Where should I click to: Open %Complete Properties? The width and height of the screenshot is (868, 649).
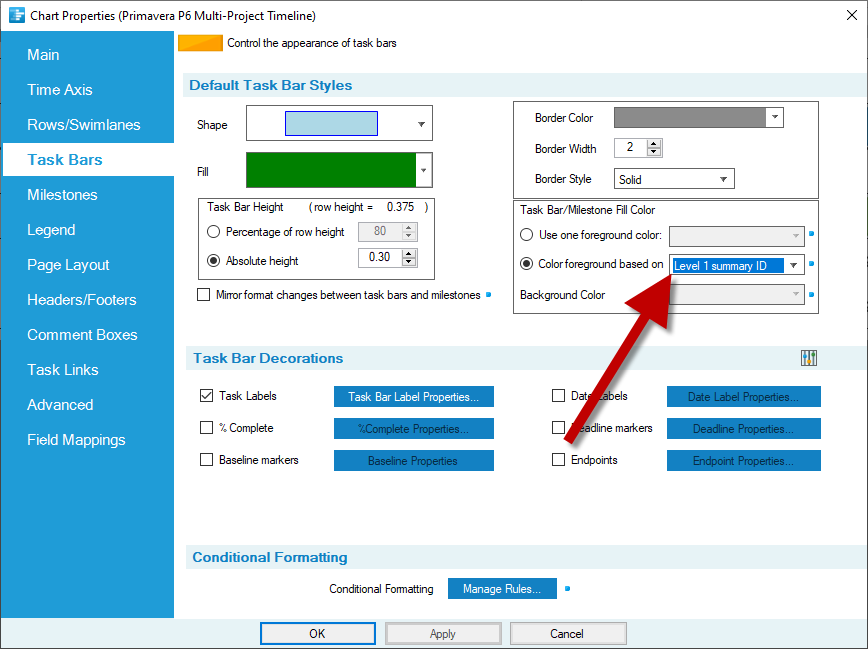click(414, 429)
